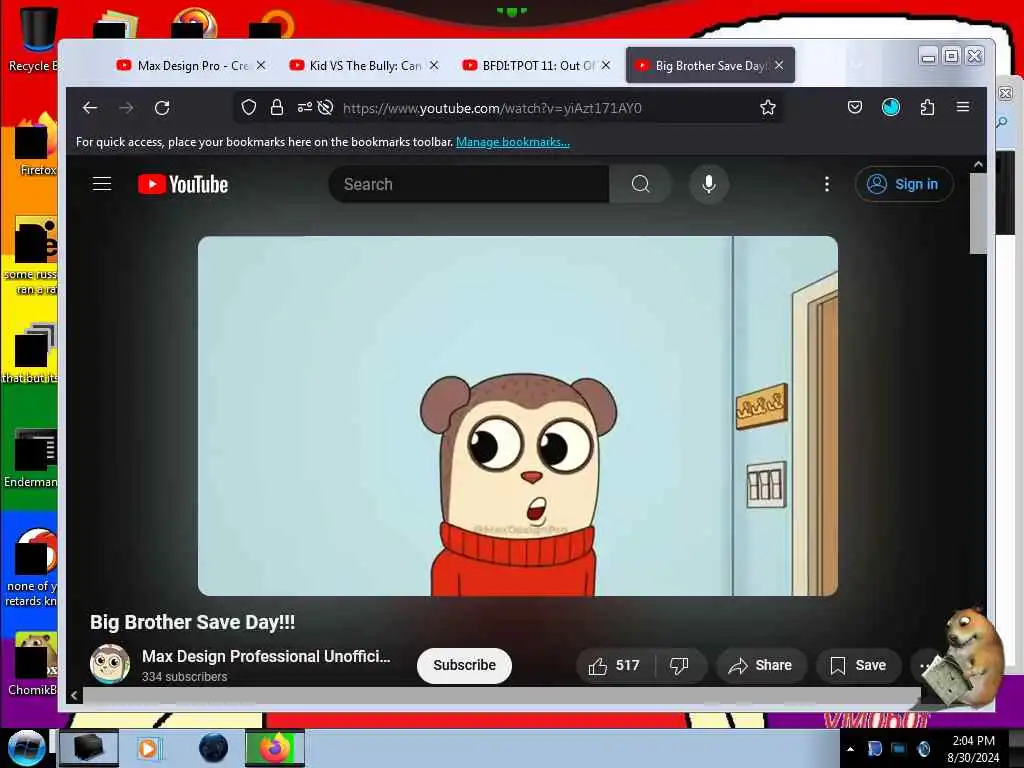
Task: Click the video title Big Brother Save Day!!!
Action: pyautogui.click(x=193, y=622)
